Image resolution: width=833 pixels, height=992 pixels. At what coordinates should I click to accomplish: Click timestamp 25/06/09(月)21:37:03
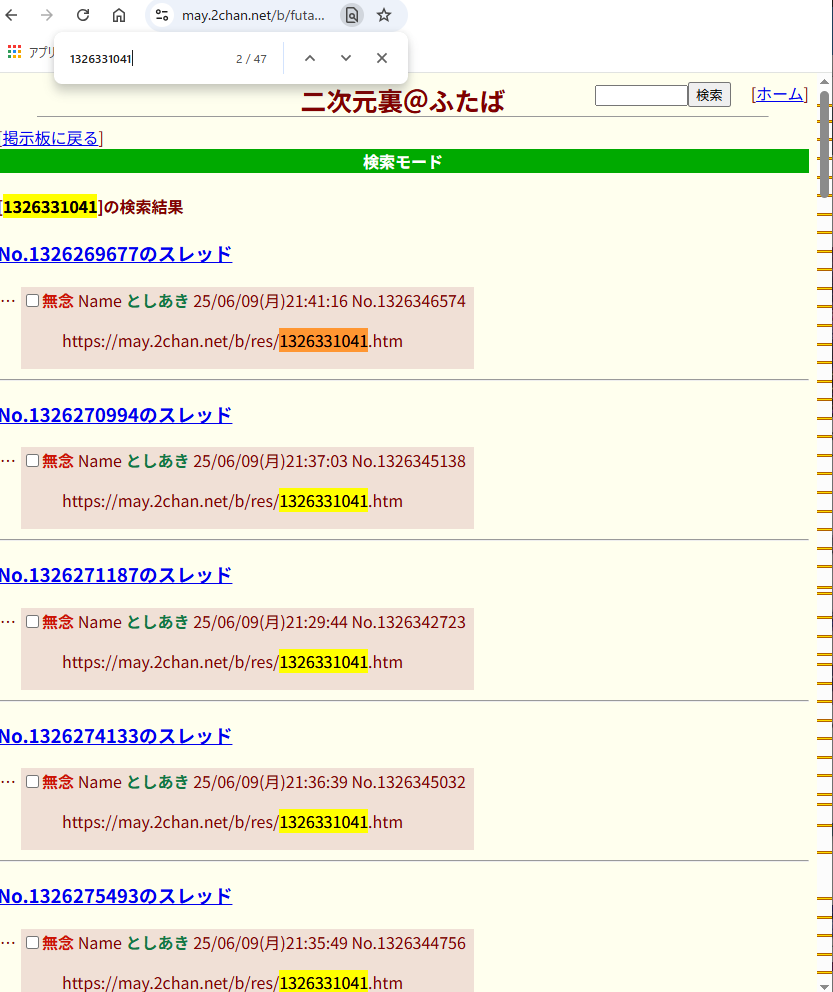pyautogui.click(x=270, y=461)
